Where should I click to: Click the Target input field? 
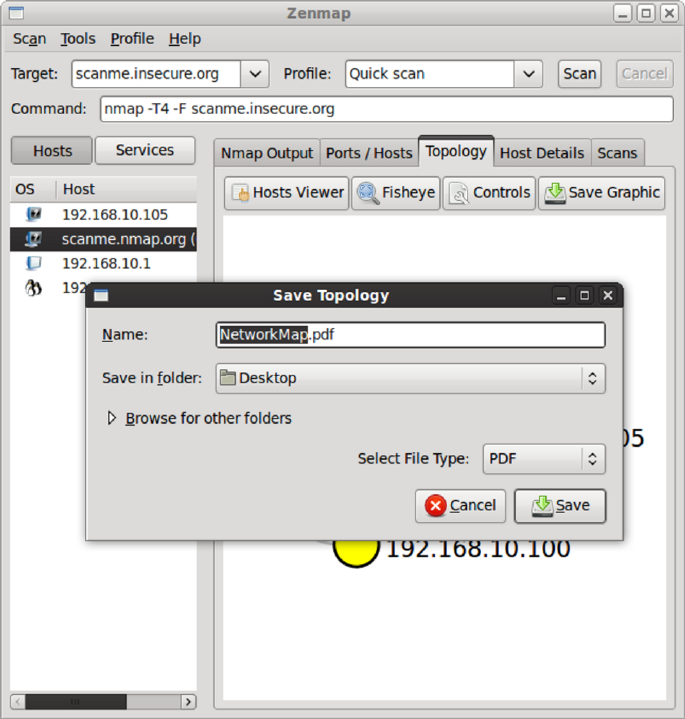pyautogui.click(x=156, y=74)
